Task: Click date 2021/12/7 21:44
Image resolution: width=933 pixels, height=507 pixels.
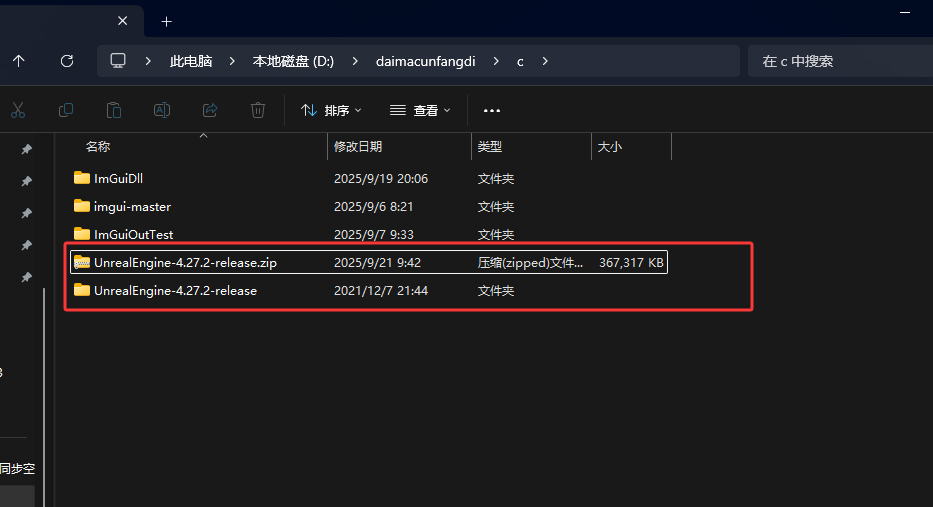Action: click(381, 290)
